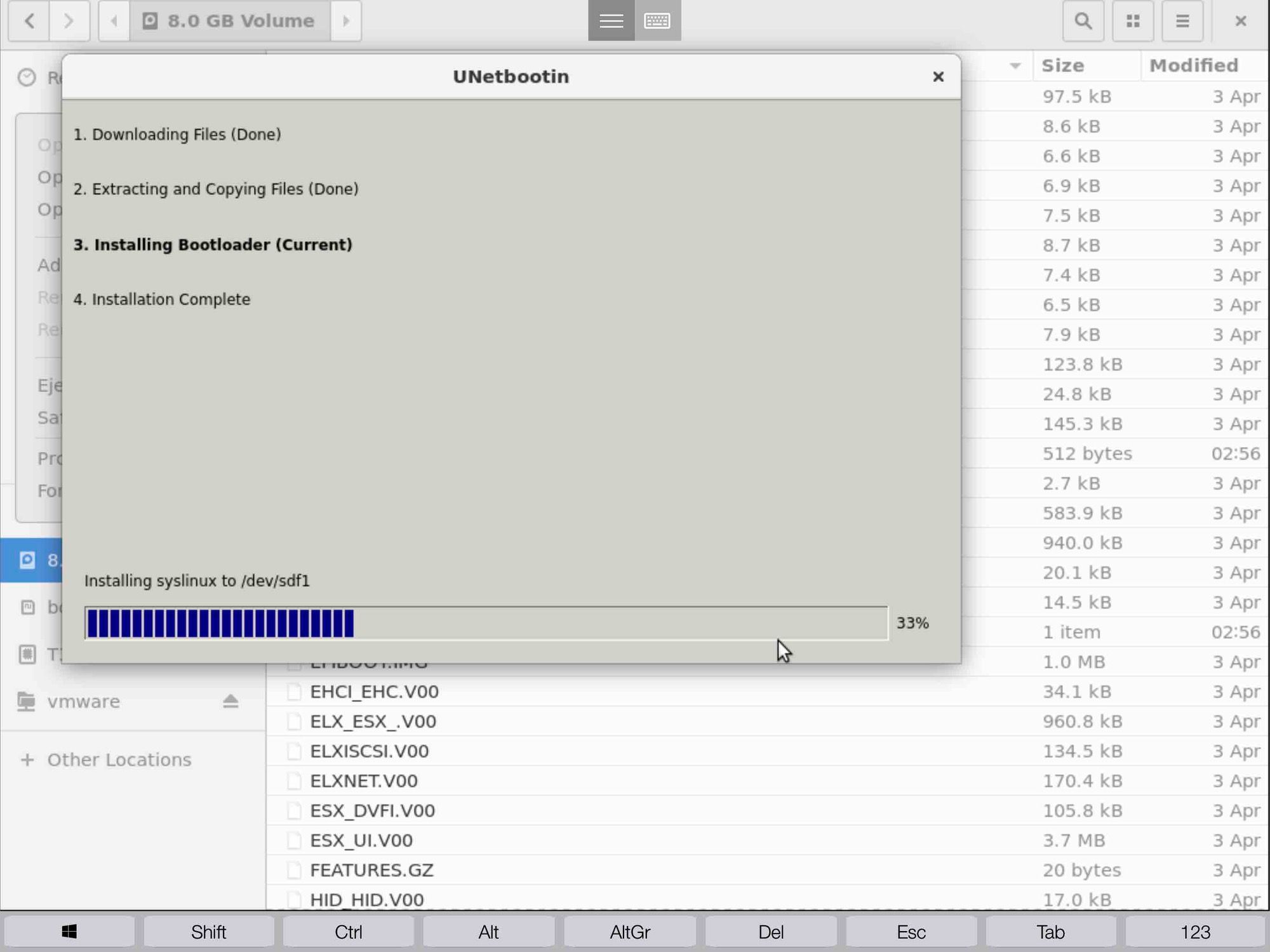The image size is (1270, 952).
Task: Switch to grid view icon
Action: click(x=1133, y=21)
